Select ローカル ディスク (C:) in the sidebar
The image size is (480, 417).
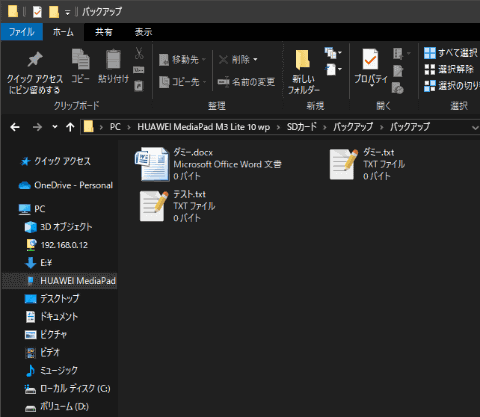tap(67, 388)
